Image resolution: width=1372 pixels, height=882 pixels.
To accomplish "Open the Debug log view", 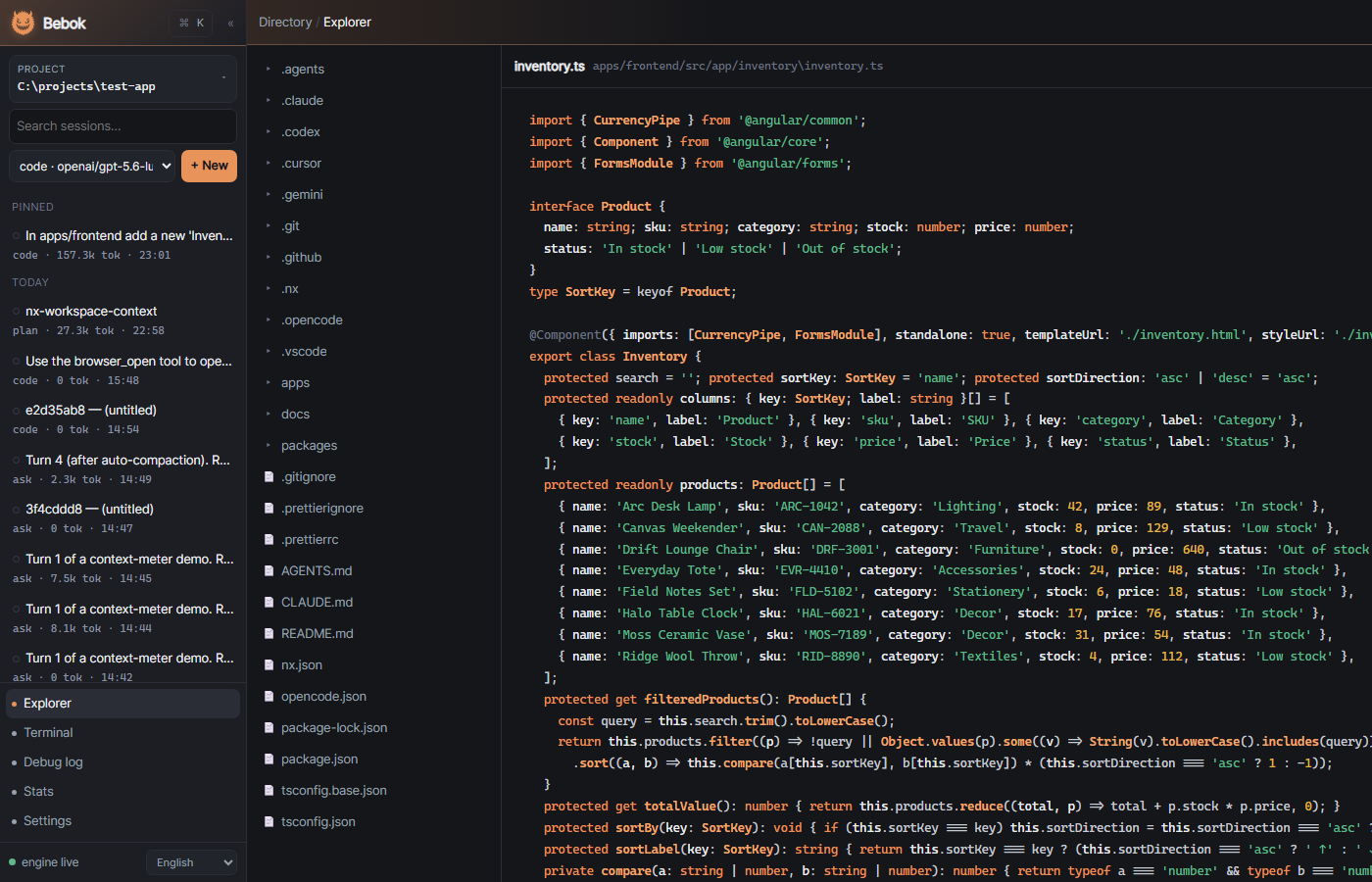I will coord(122,762).
